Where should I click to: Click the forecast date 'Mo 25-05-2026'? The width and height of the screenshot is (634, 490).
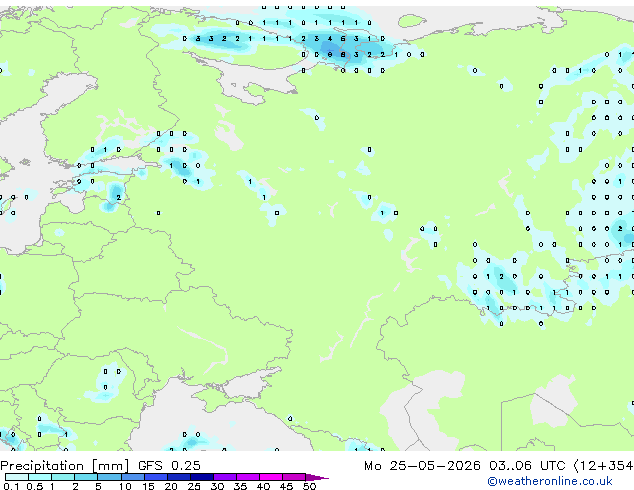click(422, 466)
